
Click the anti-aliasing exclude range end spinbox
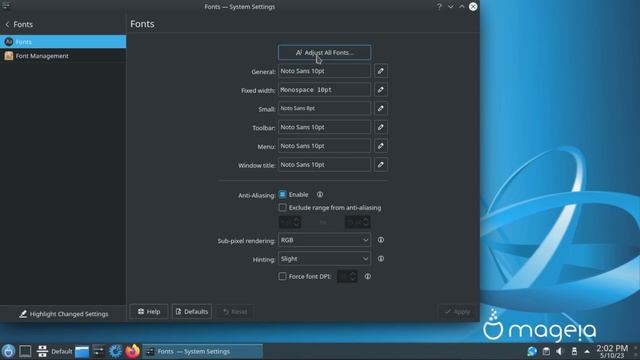pos(358,222)
